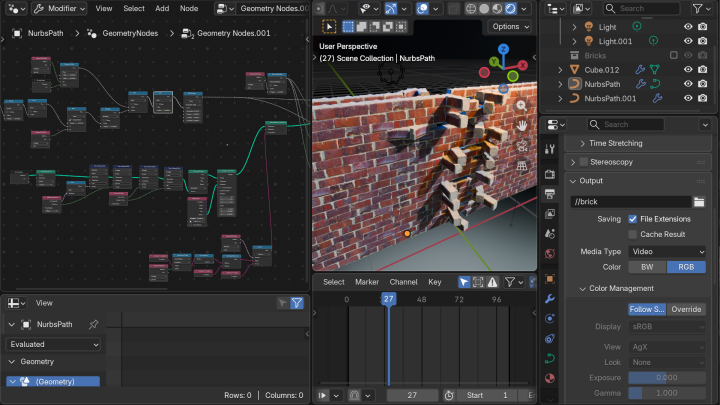This screenshot has width=720, height=405.
Task: Select the tweak cursor tool in viewport header
Action: tap(329, 26)
